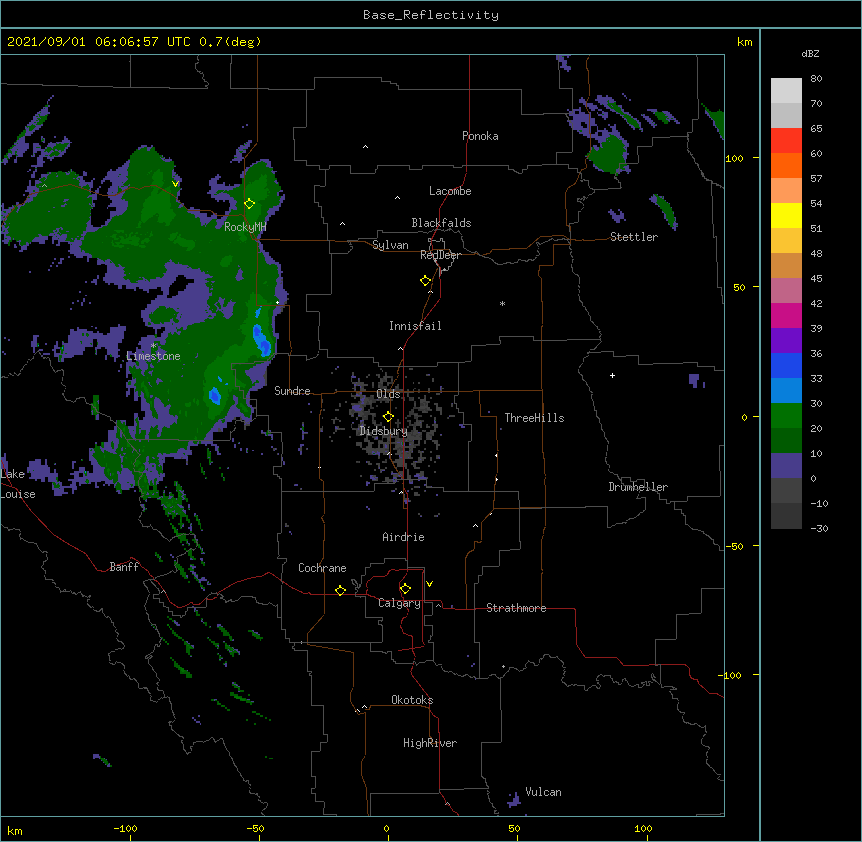
Task: Choose the purple-blue swatch beside legend value 10
Action: [x=786, y=466]
